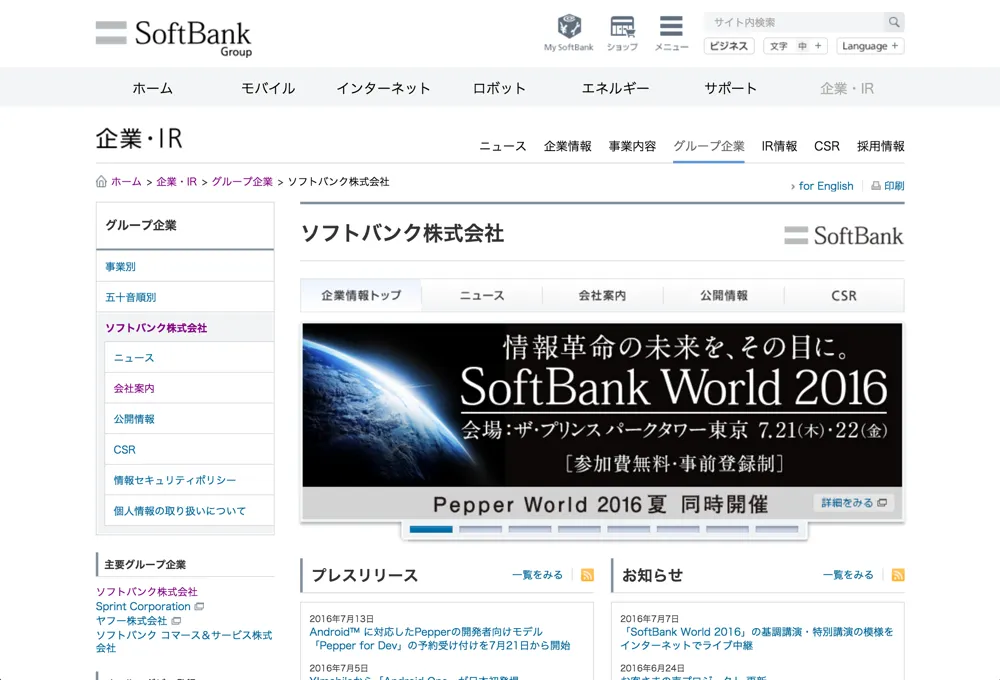Click the RSS icon beside お知らせ

[898, 575]
